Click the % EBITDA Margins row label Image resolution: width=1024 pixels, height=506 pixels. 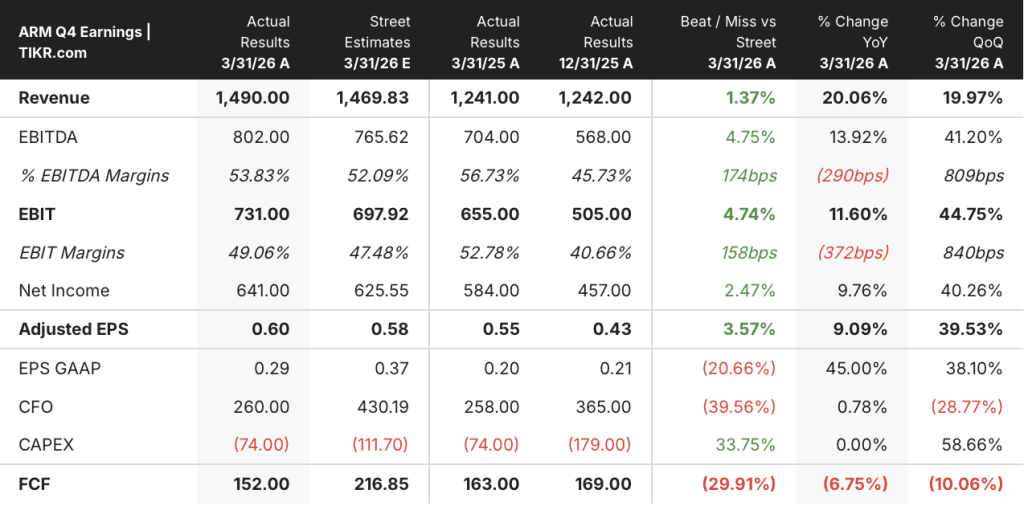pos(93,176)
